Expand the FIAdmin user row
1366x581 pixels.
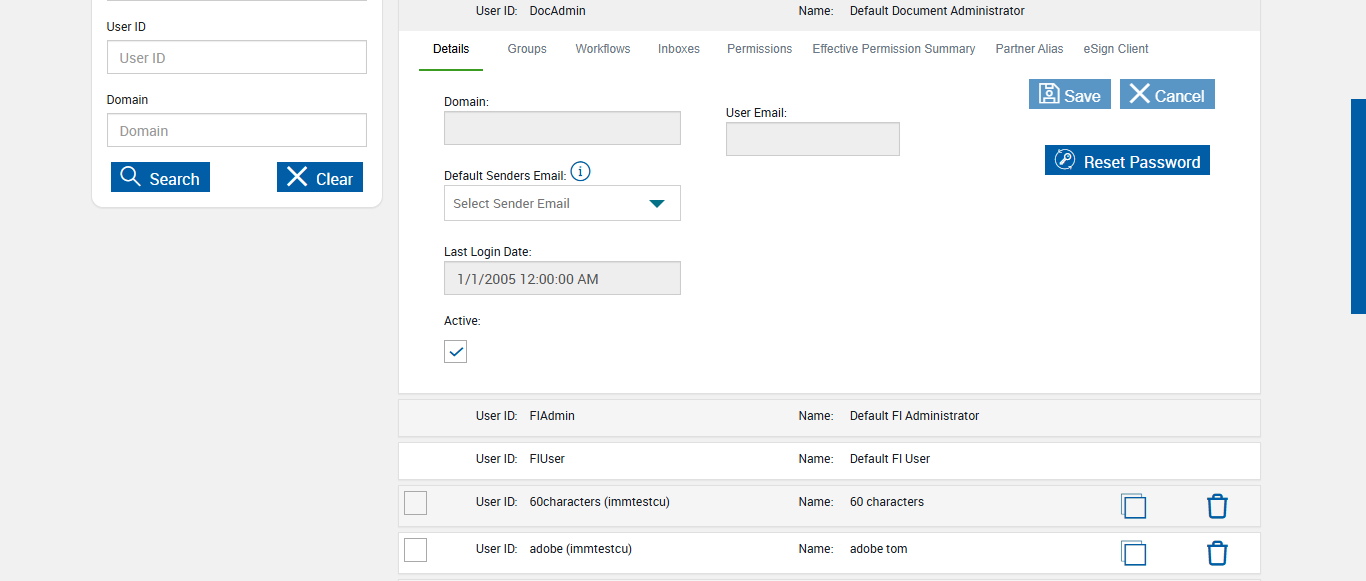coord(828,417)
